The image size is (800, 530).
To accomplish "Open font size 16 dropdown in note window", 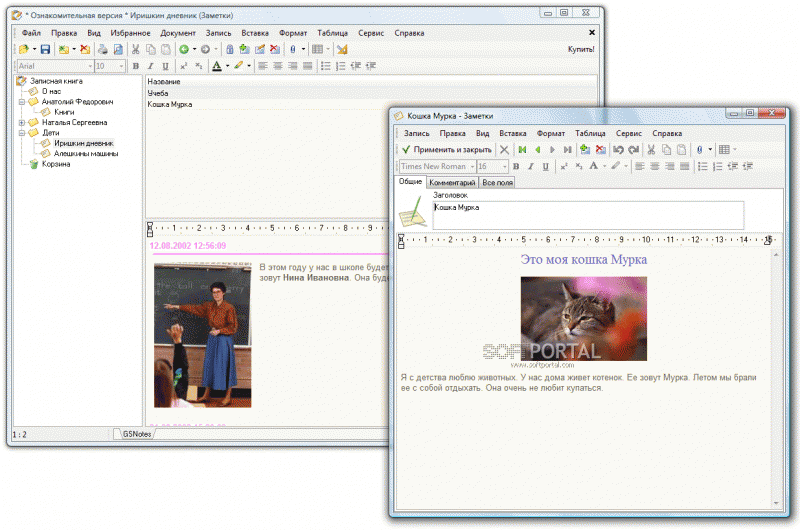I will [x=505, y=166].
